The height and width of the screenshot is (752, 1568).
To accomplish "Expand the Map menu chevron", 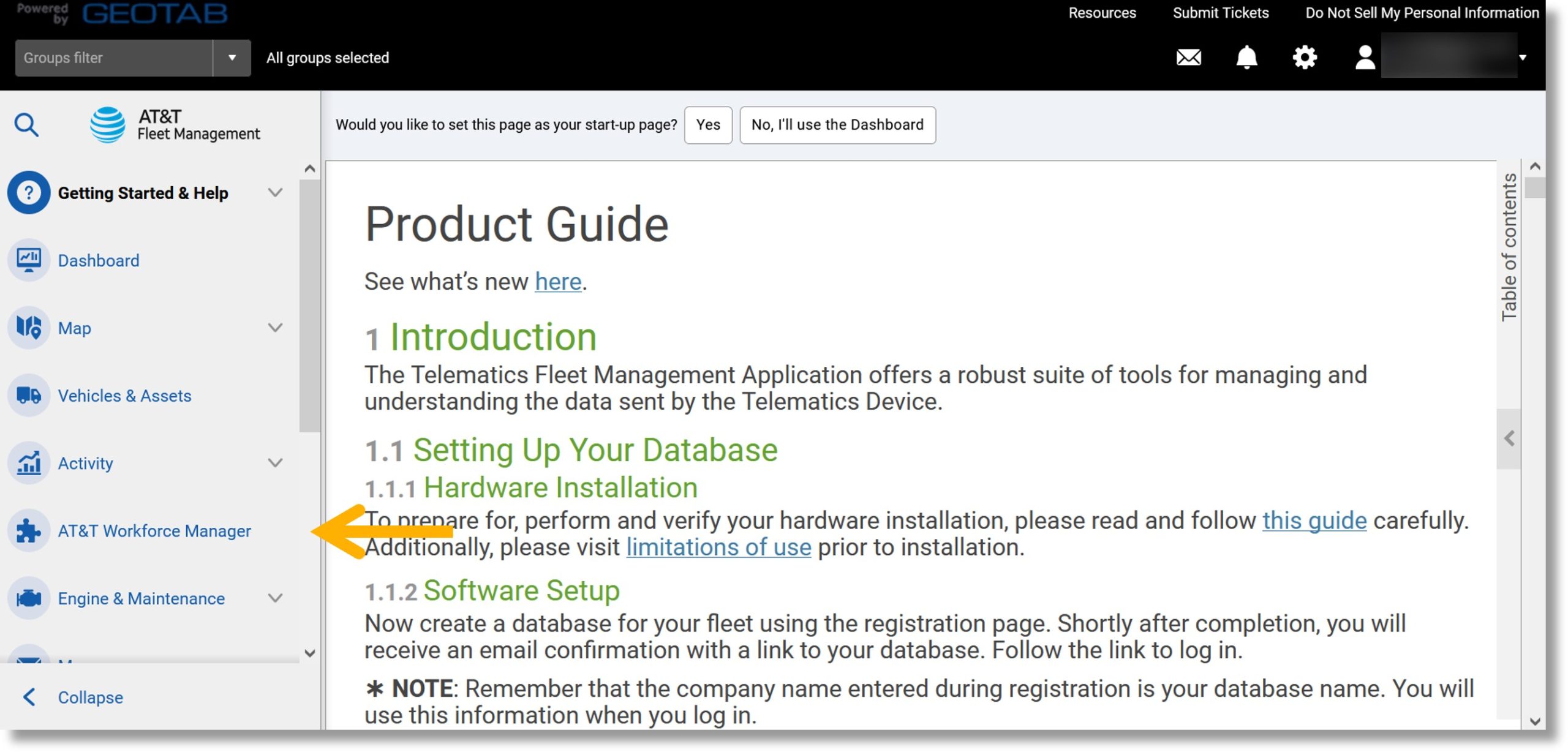I will point(276,328).
